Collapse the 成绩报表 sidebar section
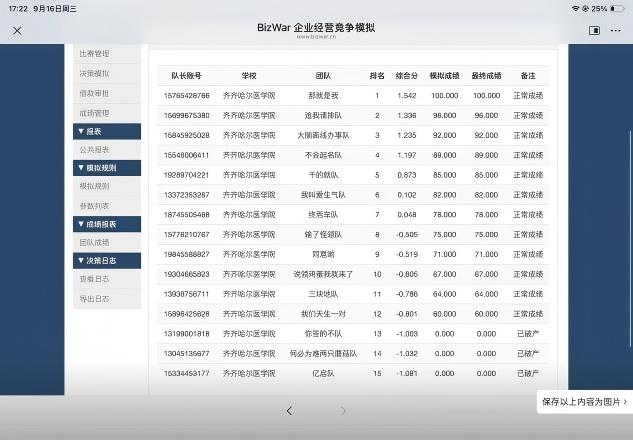The height and width of the screenshot is (440, 633). pyautogui.click(x=107, y=224)
